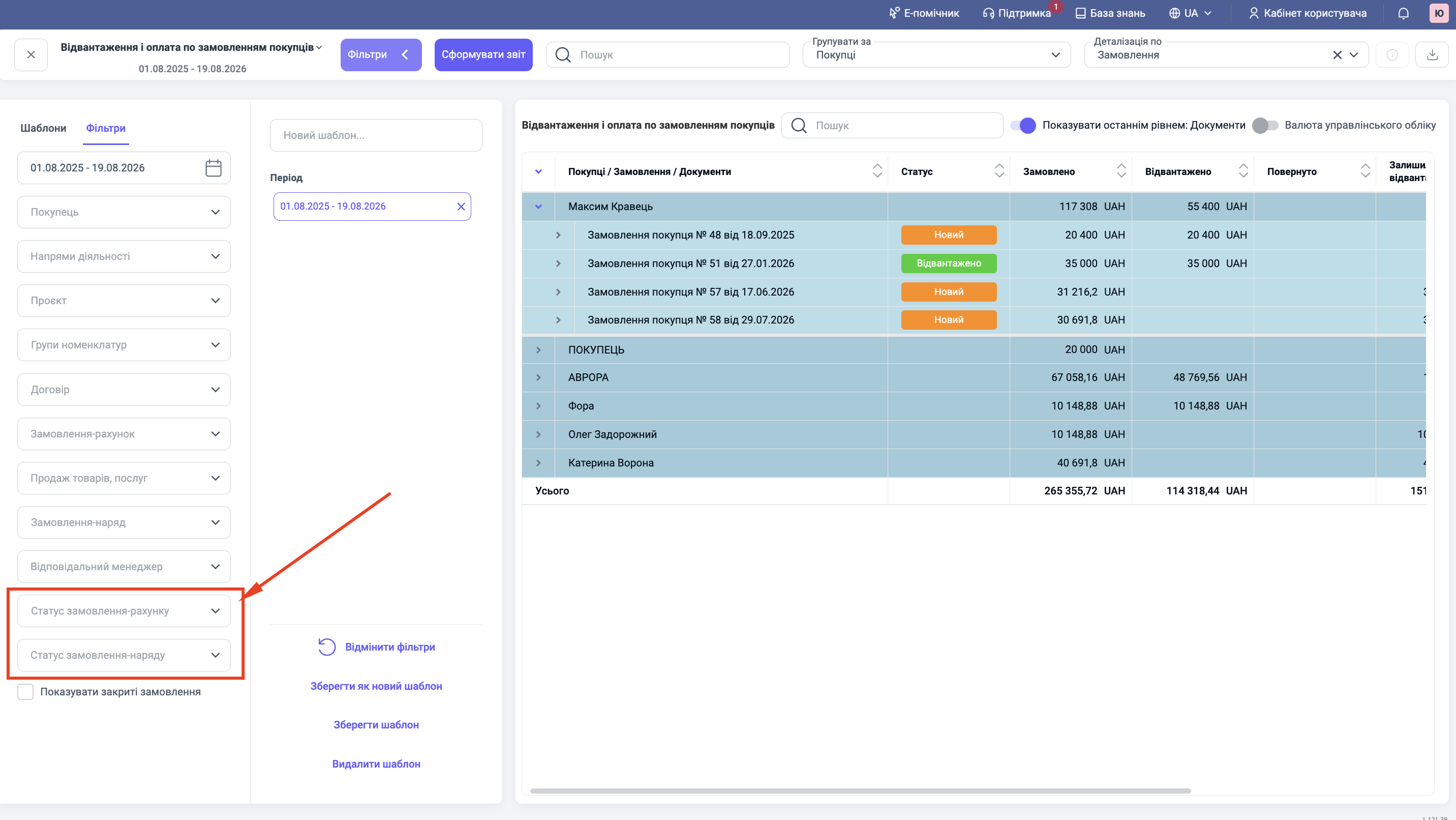
Task: Collapse all rows via header chevron
Action: coord(538,171)
